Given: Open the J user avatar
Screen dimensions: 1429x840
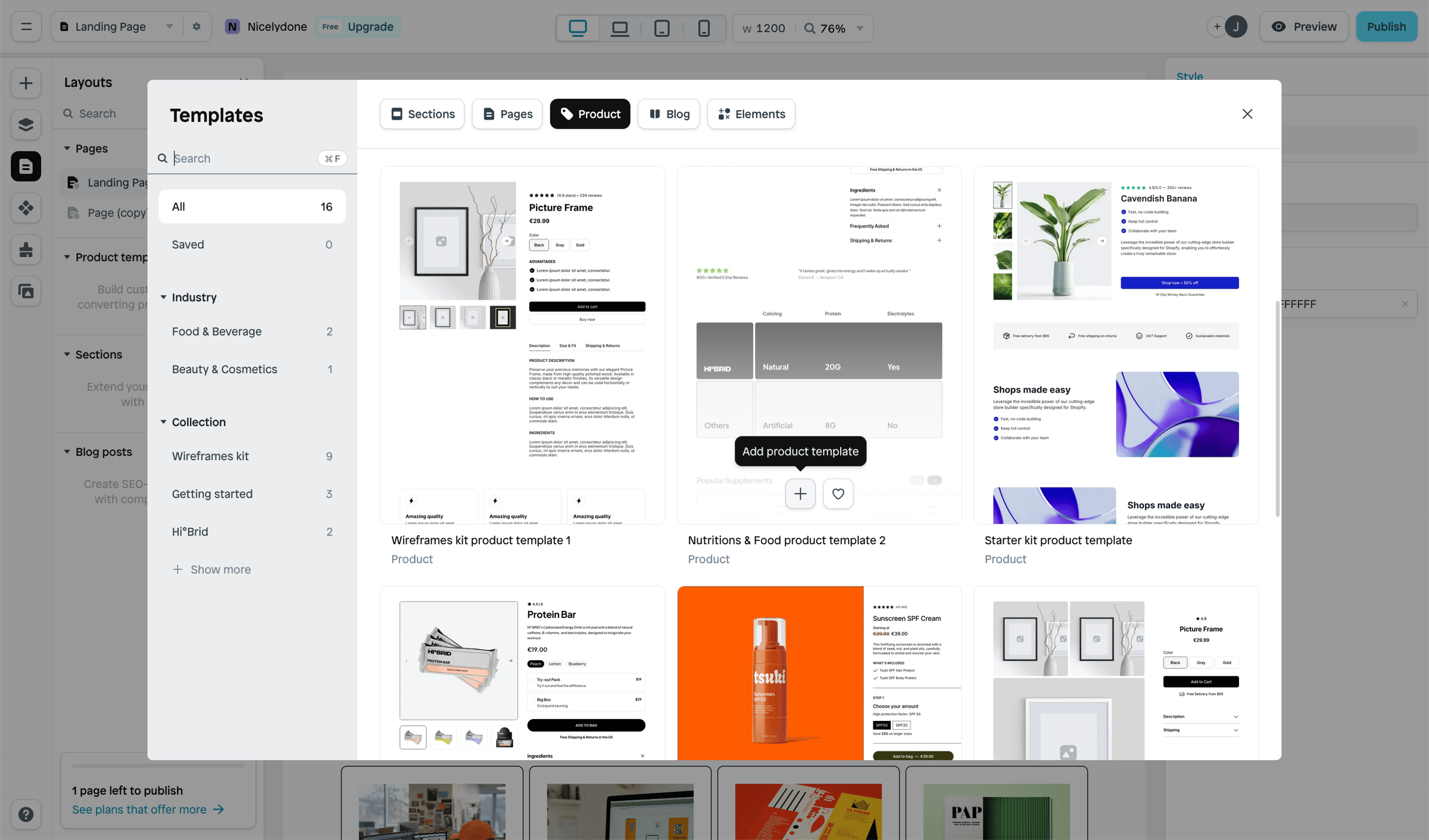Looking at the screenshot, I should coord(1236,27).
